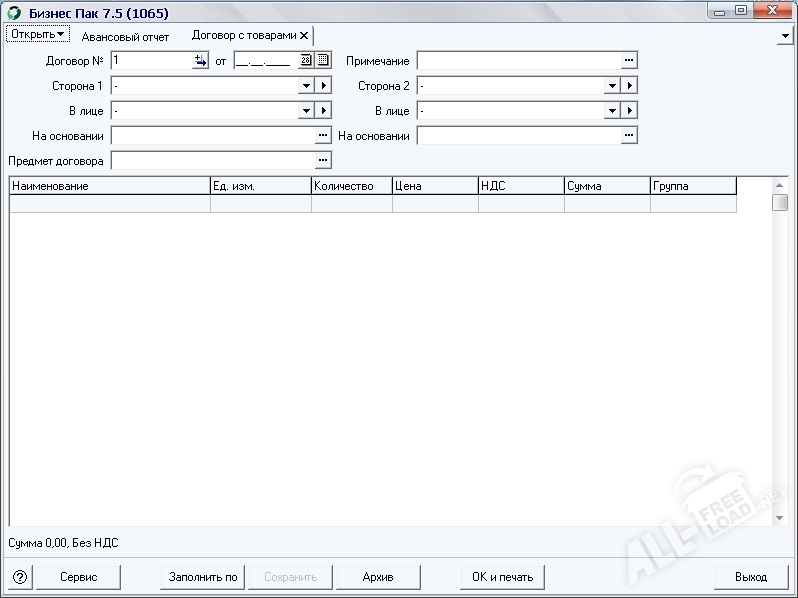Click the Архив button
This screenshot has height=598, width=798.
378,577
